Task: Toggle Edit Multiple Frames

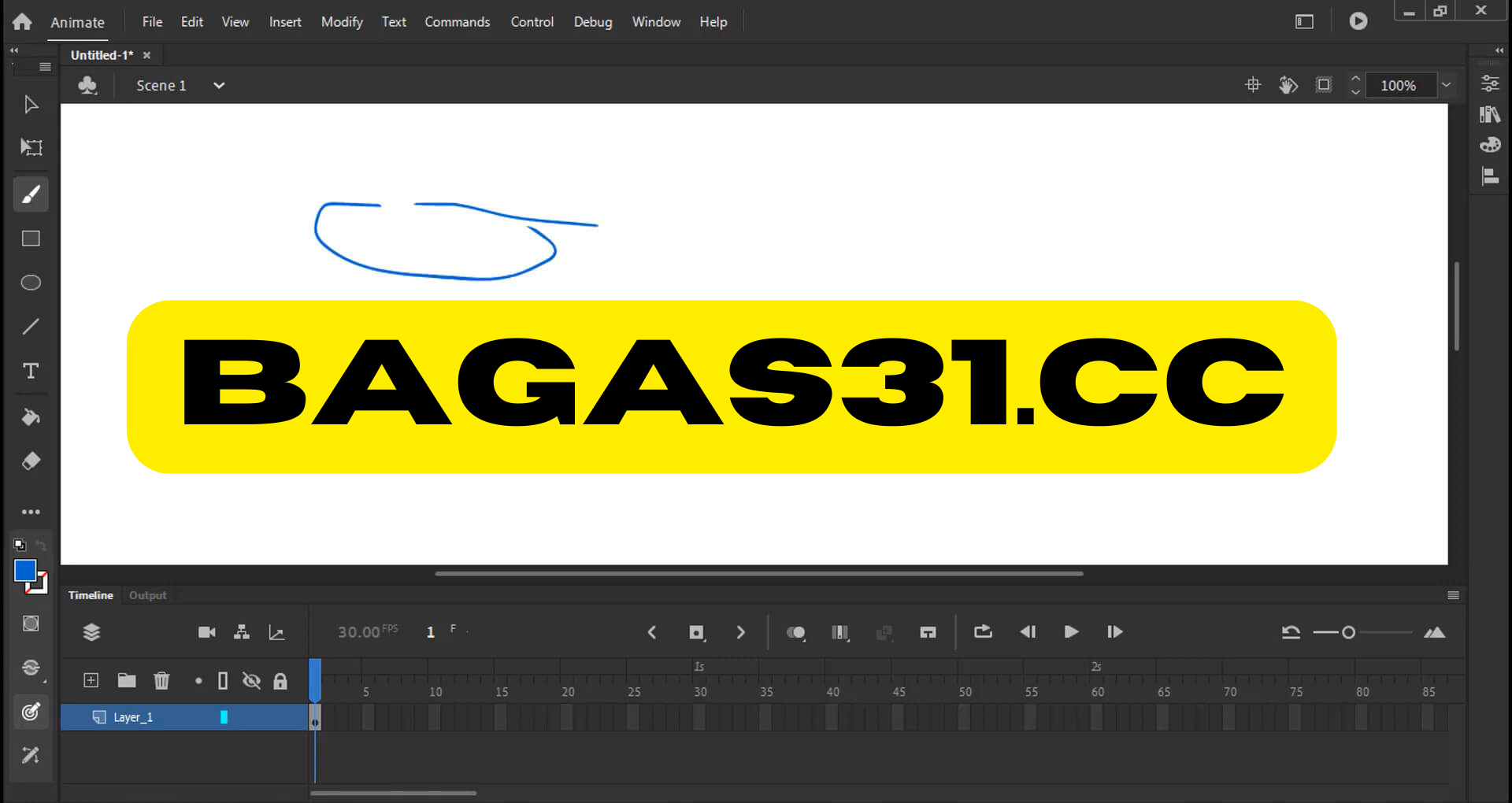Action: tap(840, 632)
